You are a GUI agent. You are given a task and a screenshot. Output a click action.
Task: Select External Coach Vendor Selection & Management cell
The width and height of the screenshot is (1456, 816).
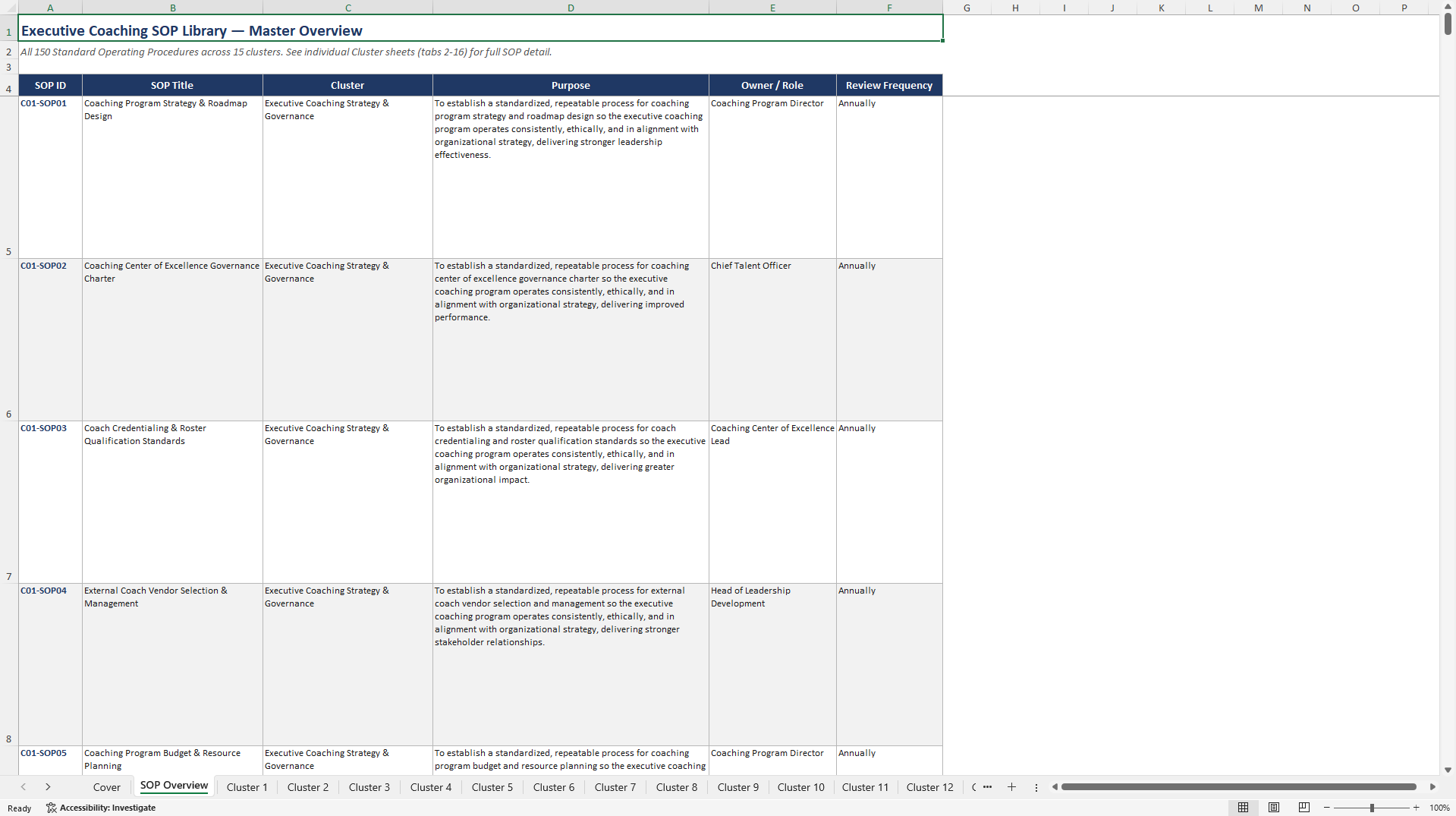[172, 664]
